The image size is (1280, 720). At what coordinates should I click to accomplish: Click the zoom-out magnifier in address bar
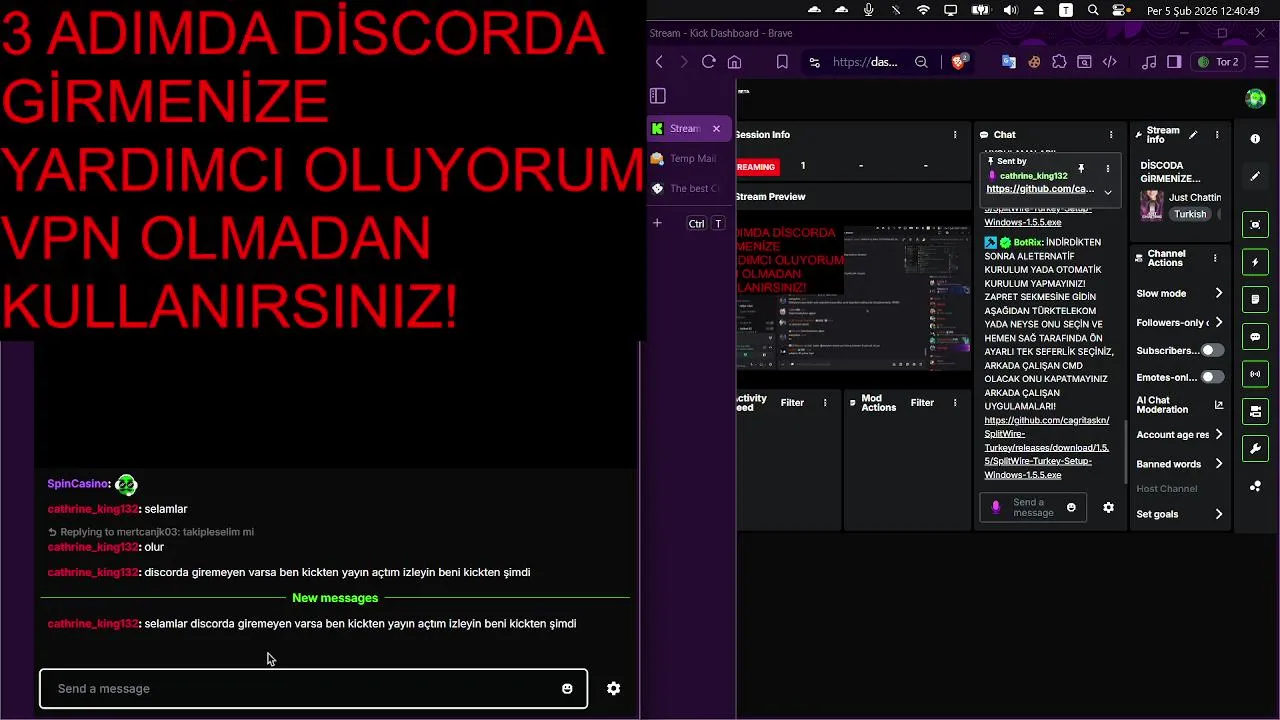(921, 62)
